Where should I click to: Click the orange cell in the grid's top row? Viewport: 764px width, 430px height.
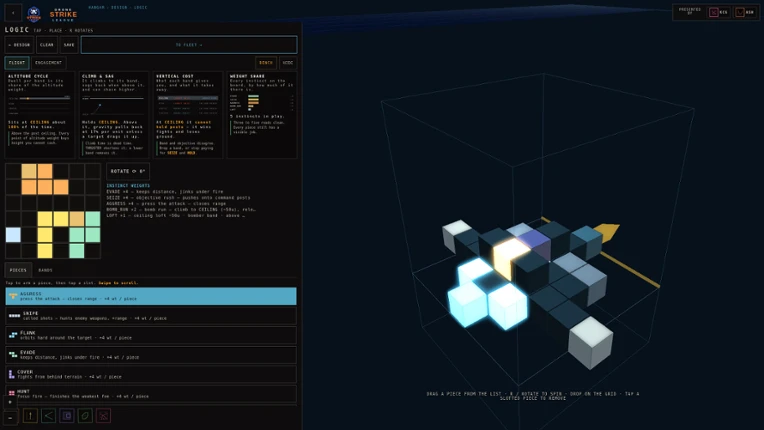coord(45,171)
